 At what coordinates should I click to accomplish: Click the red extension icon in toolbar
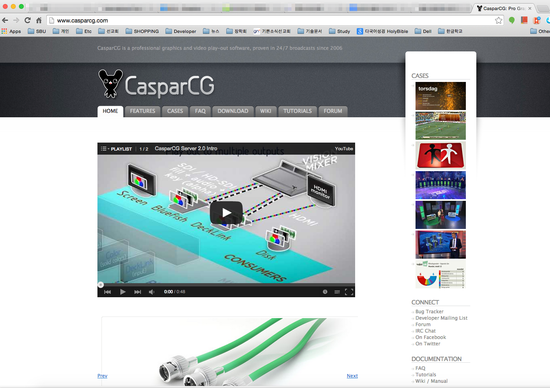(x=524, y=20)
